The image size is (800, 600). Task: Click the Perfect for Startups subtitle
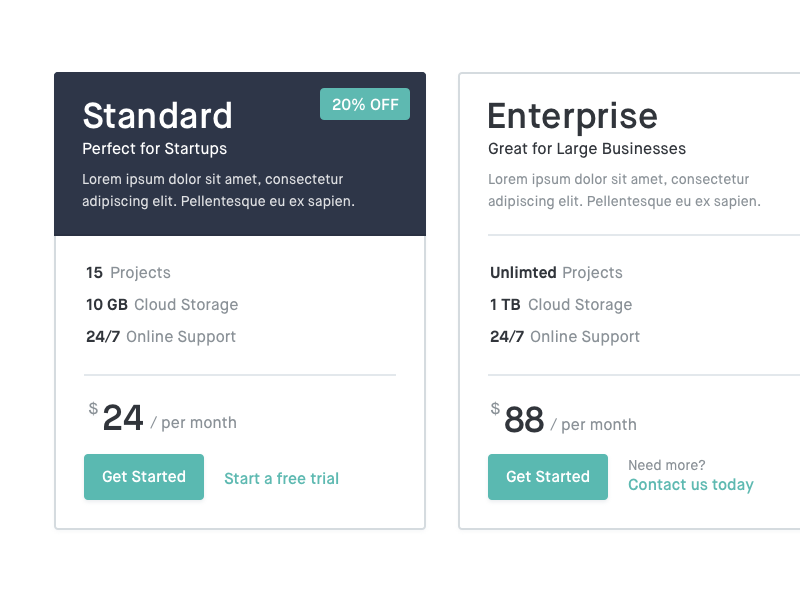click(154, 149)
